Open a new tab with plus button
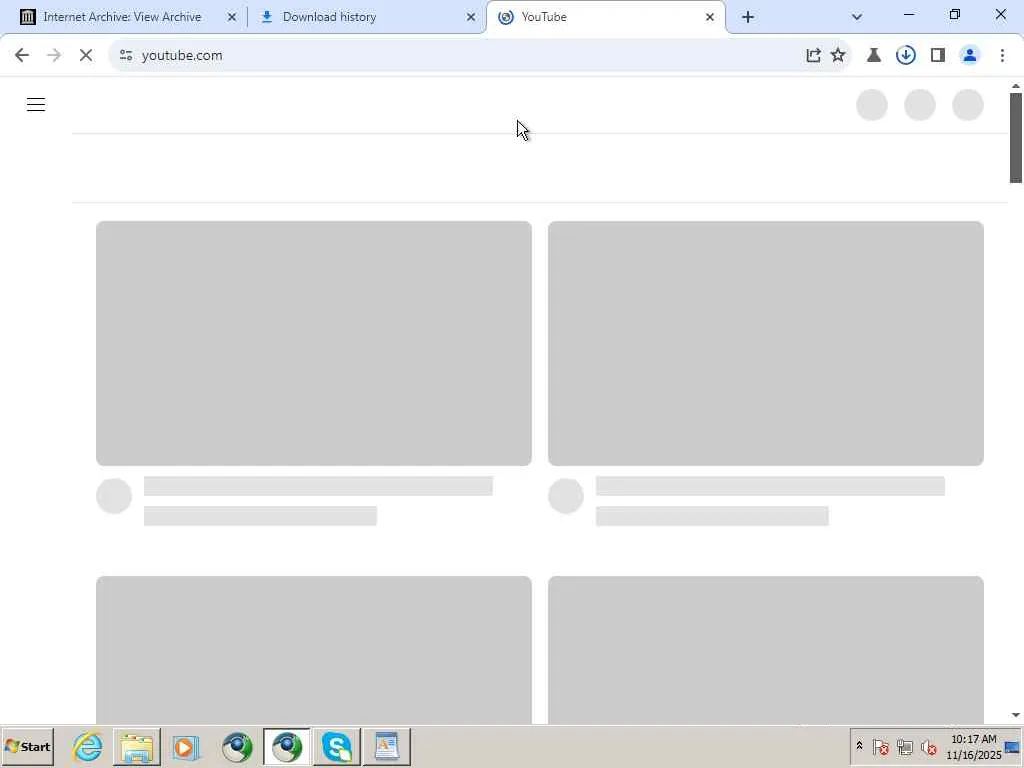This screenshot has width=1024, height=768. tap(748, 17)
